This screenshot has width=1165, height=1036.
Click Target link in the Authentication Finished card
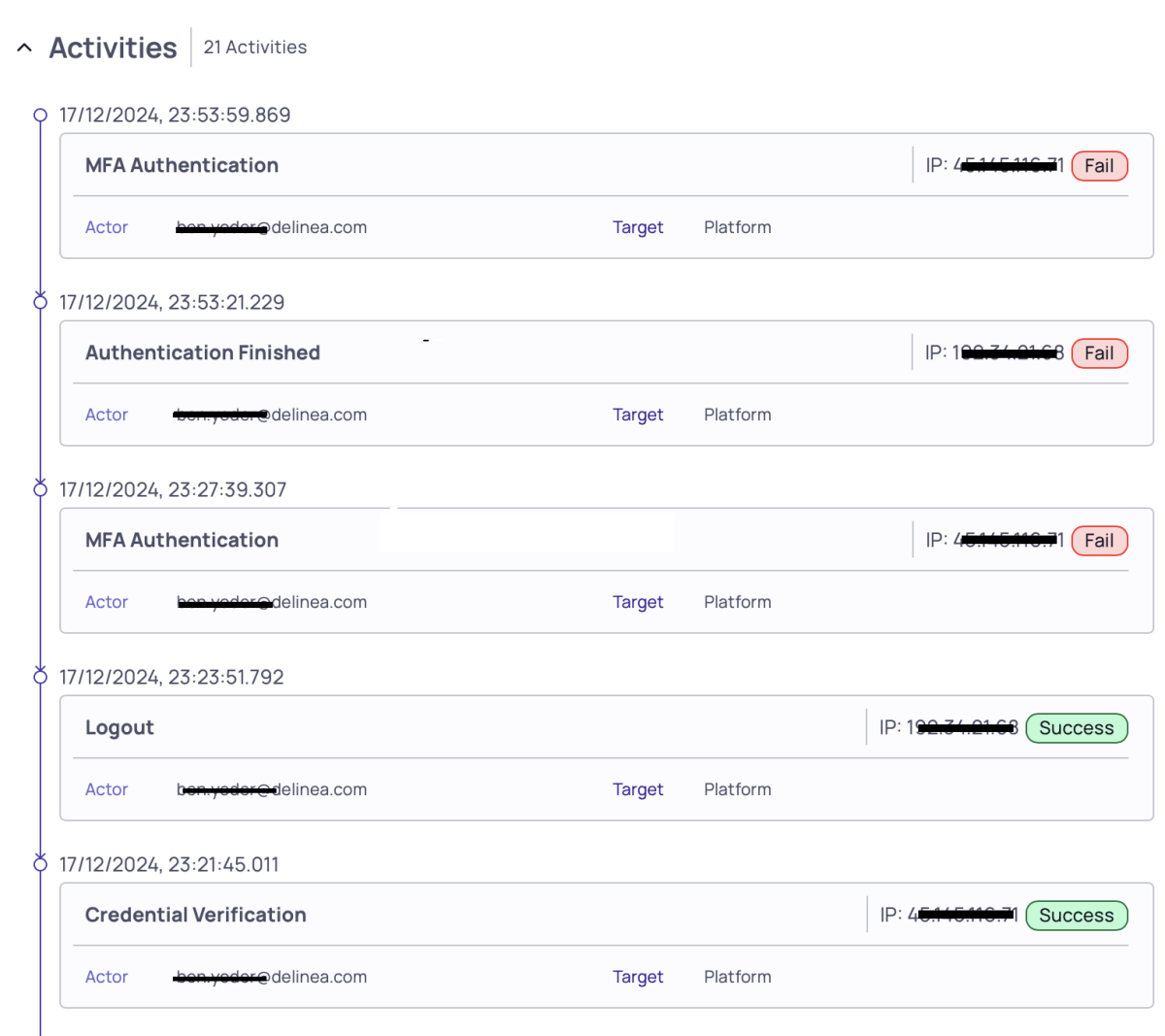[x=638, y=415]
